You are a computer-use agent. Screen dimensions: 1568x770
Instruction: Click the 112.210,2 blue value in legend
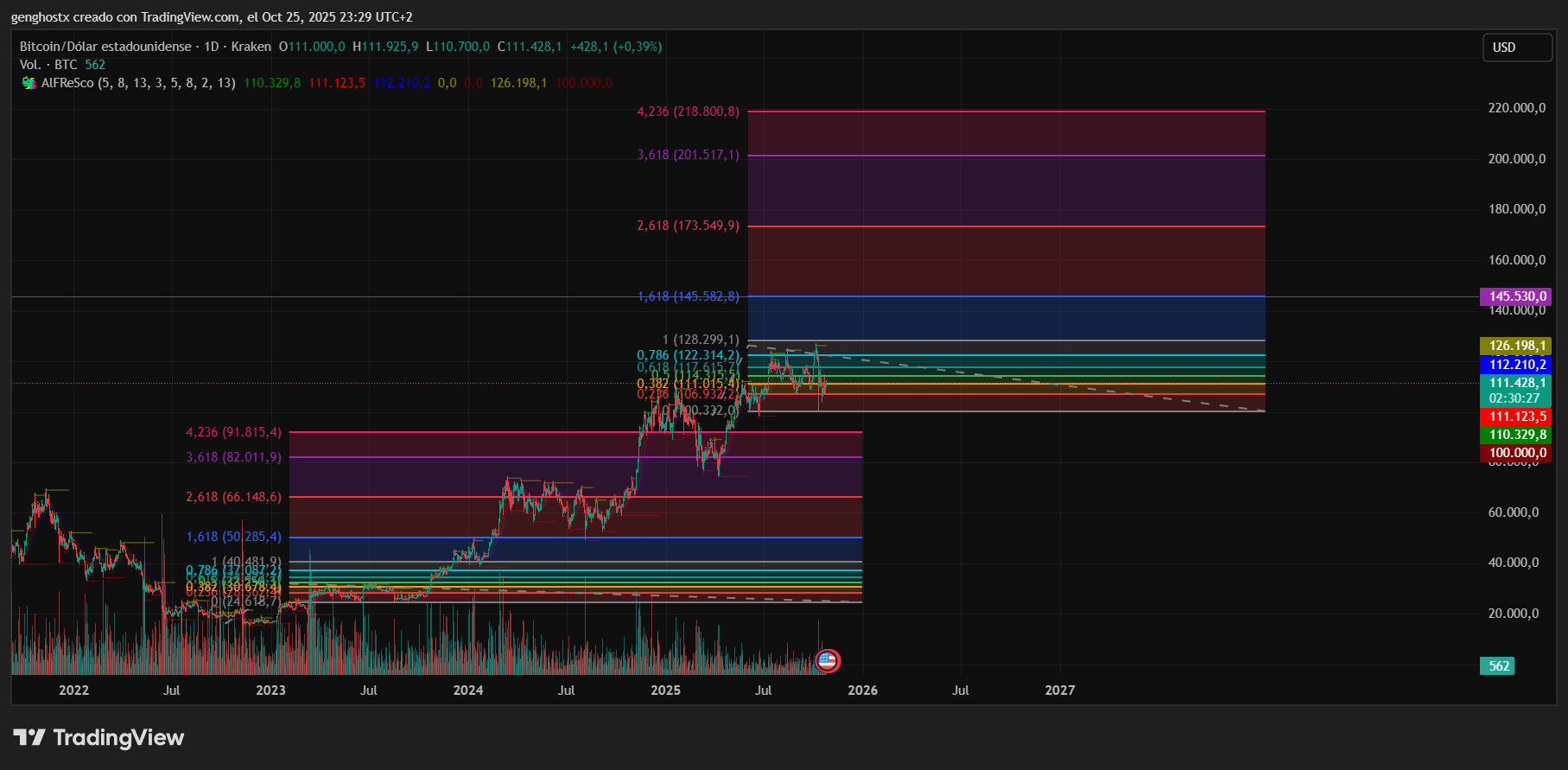tap(402, 83)
